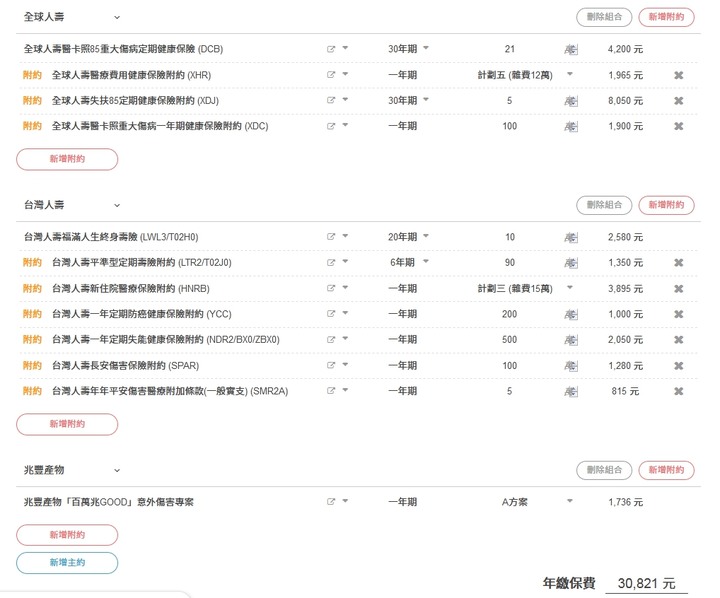
Task: Click the 3,895 元 premium amount
Action: [625, 289]
